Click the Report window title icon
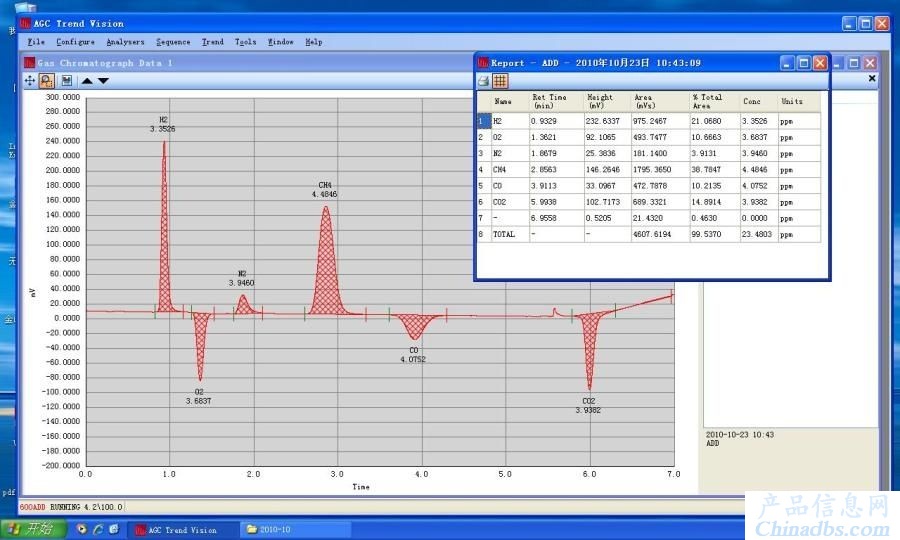The height and width of the screenshot is (540, 900). tap(484, 63)
